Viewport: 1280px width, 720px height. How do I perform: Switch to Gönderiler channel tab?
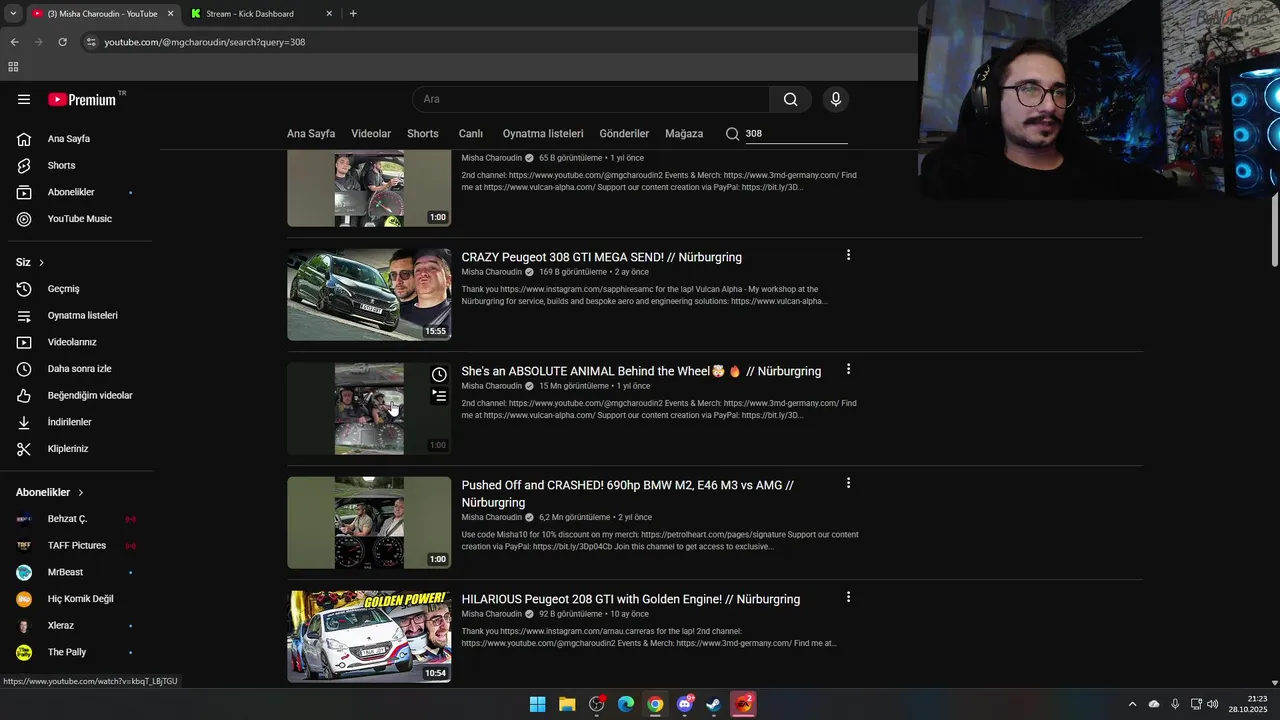point(624,133)
